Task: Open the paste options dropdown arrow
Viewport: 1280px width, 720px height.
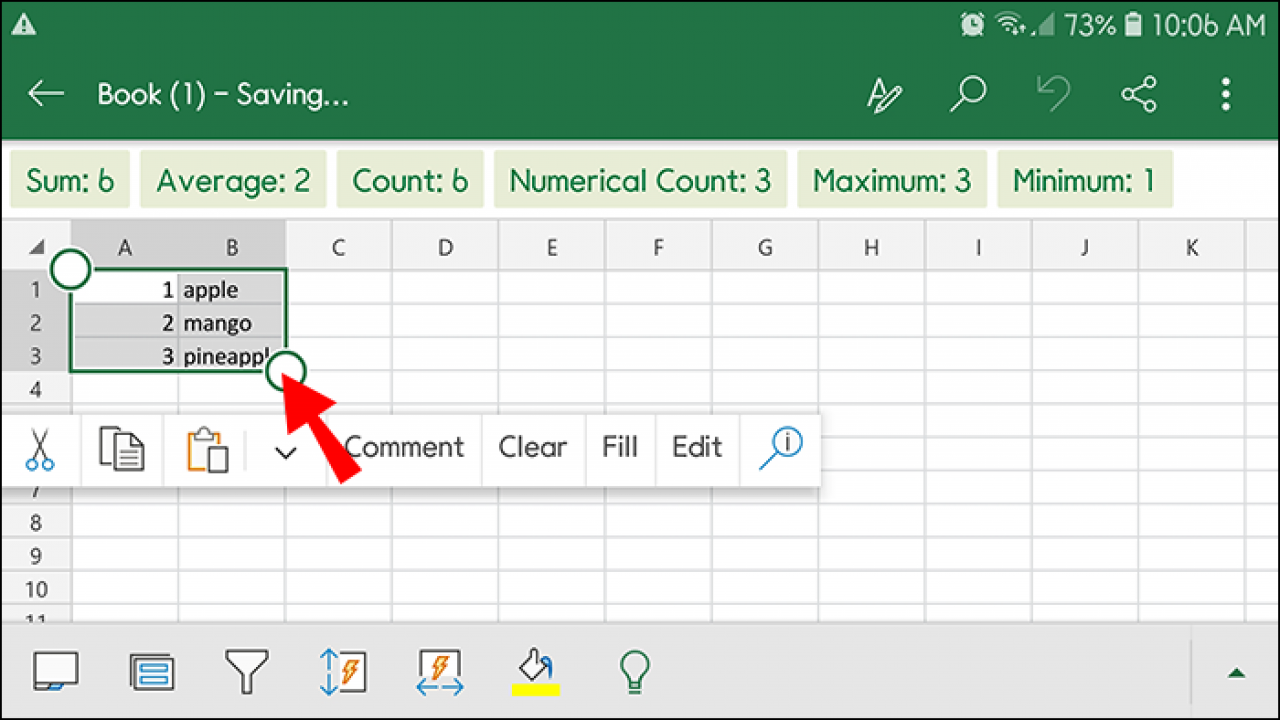Action: (285, 452)
